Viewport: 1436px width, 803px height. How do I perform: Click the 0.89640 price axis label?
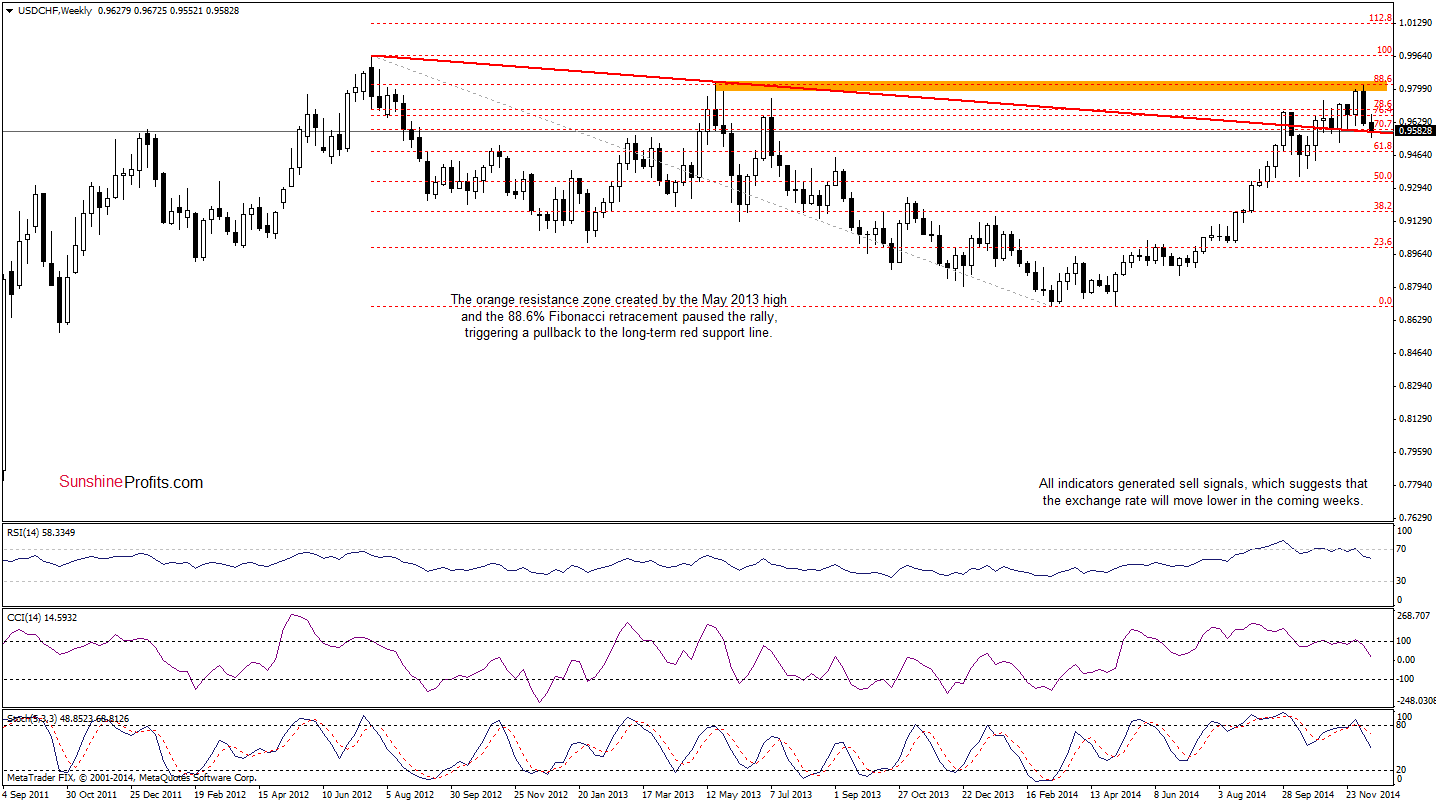[x=1416, y=254]
